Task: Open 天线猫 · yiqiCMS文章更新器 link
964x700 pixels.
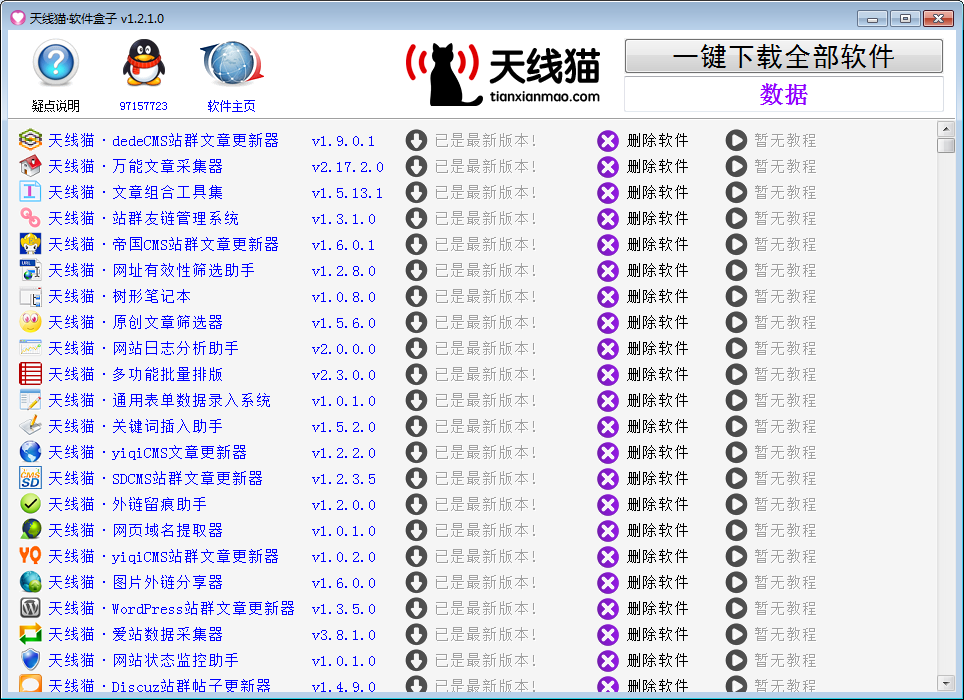Action: coord(148,452)
